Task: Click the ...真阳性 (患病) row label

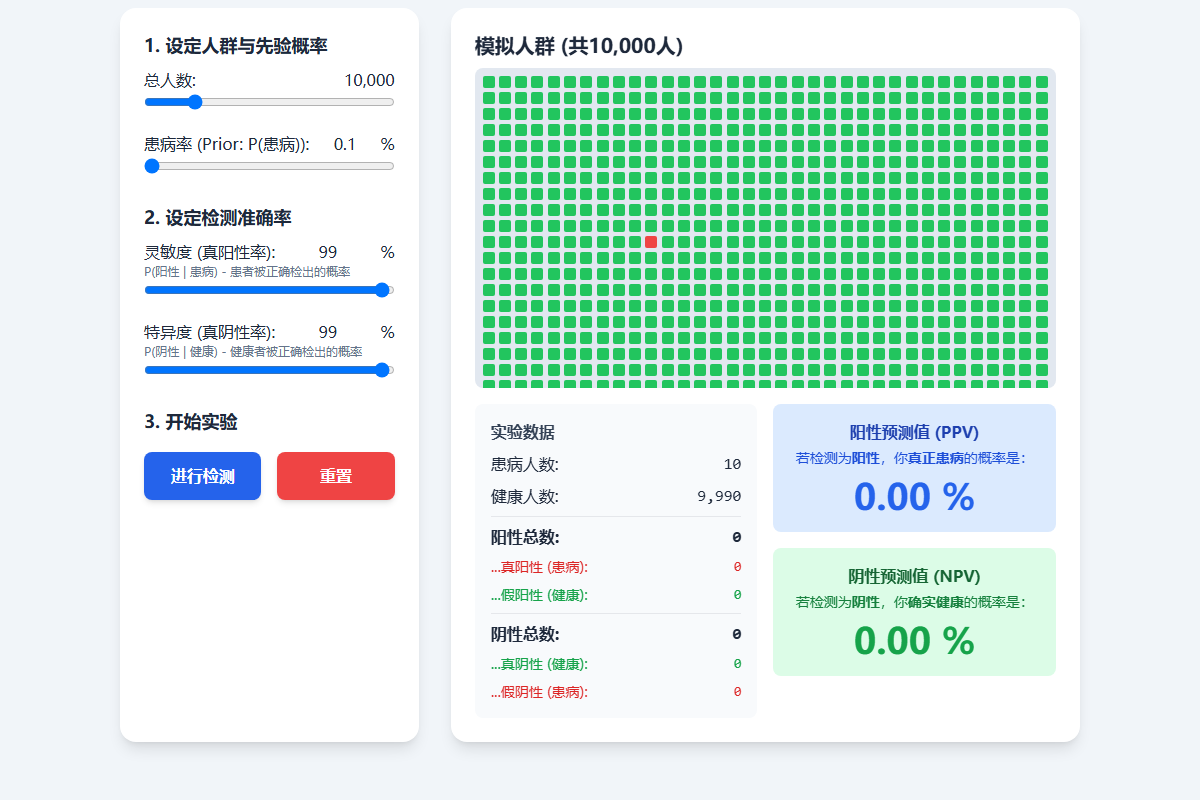Action: (x=539, y=567)
